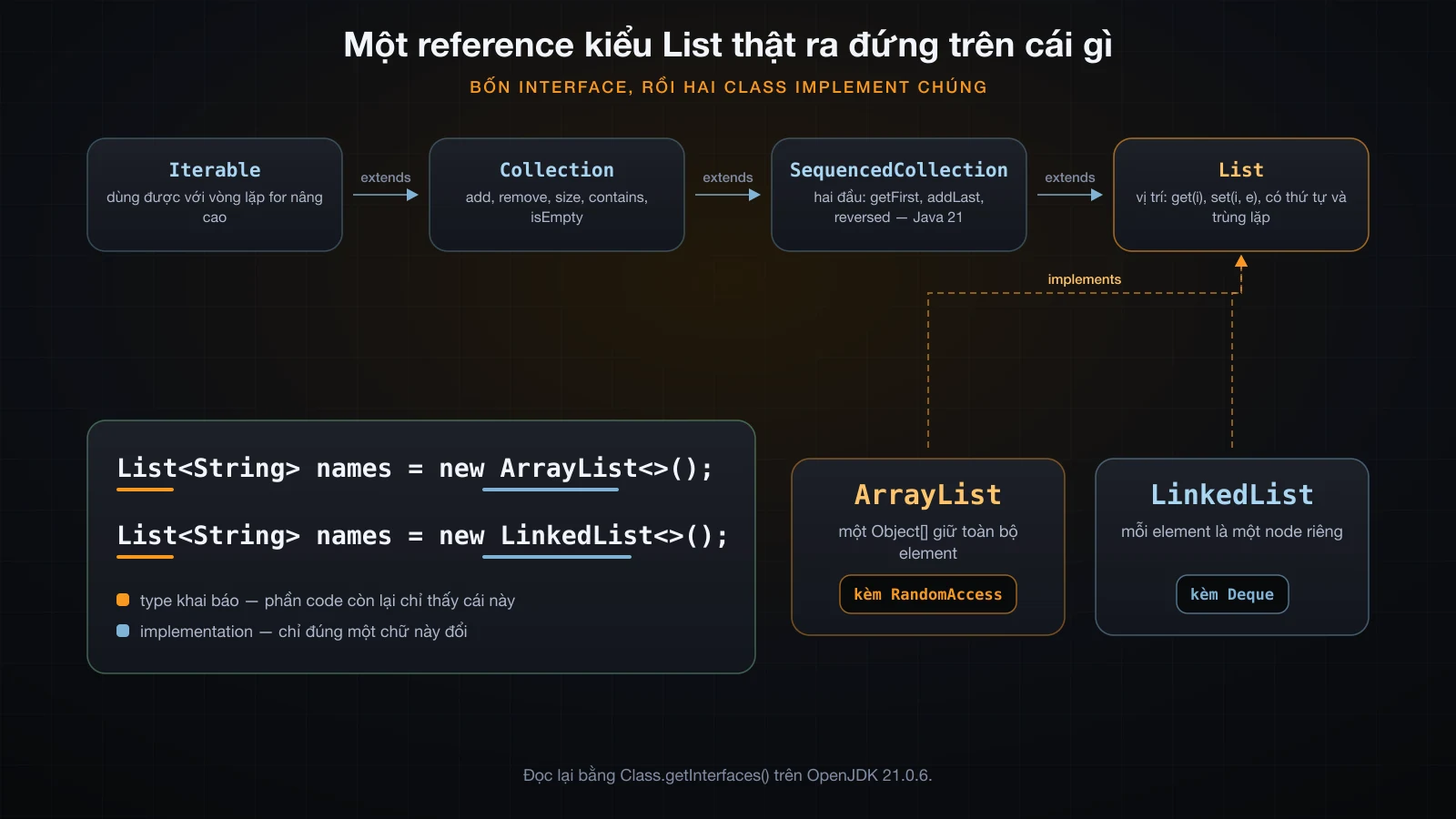Viewport: 1456px width, 819px height.
Task: Click the legend text 'implementation — chỉ đúng một chữ này đổi'
Action: point(304,632)
